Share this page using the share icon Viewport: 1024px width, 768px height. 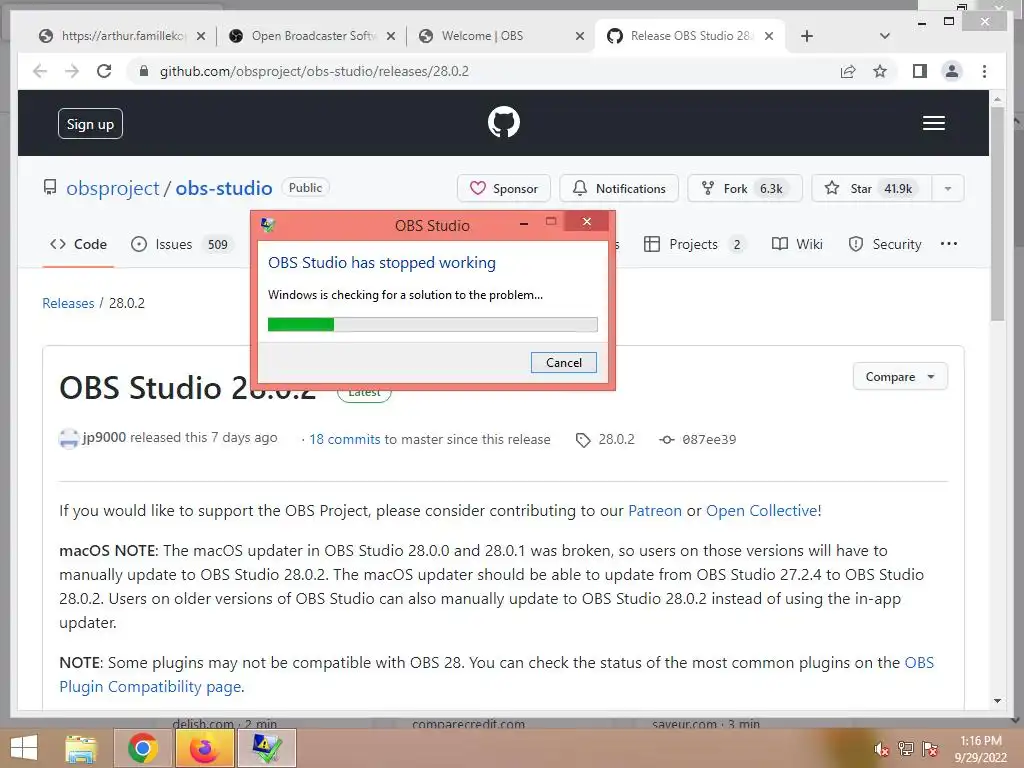[848, 71]
